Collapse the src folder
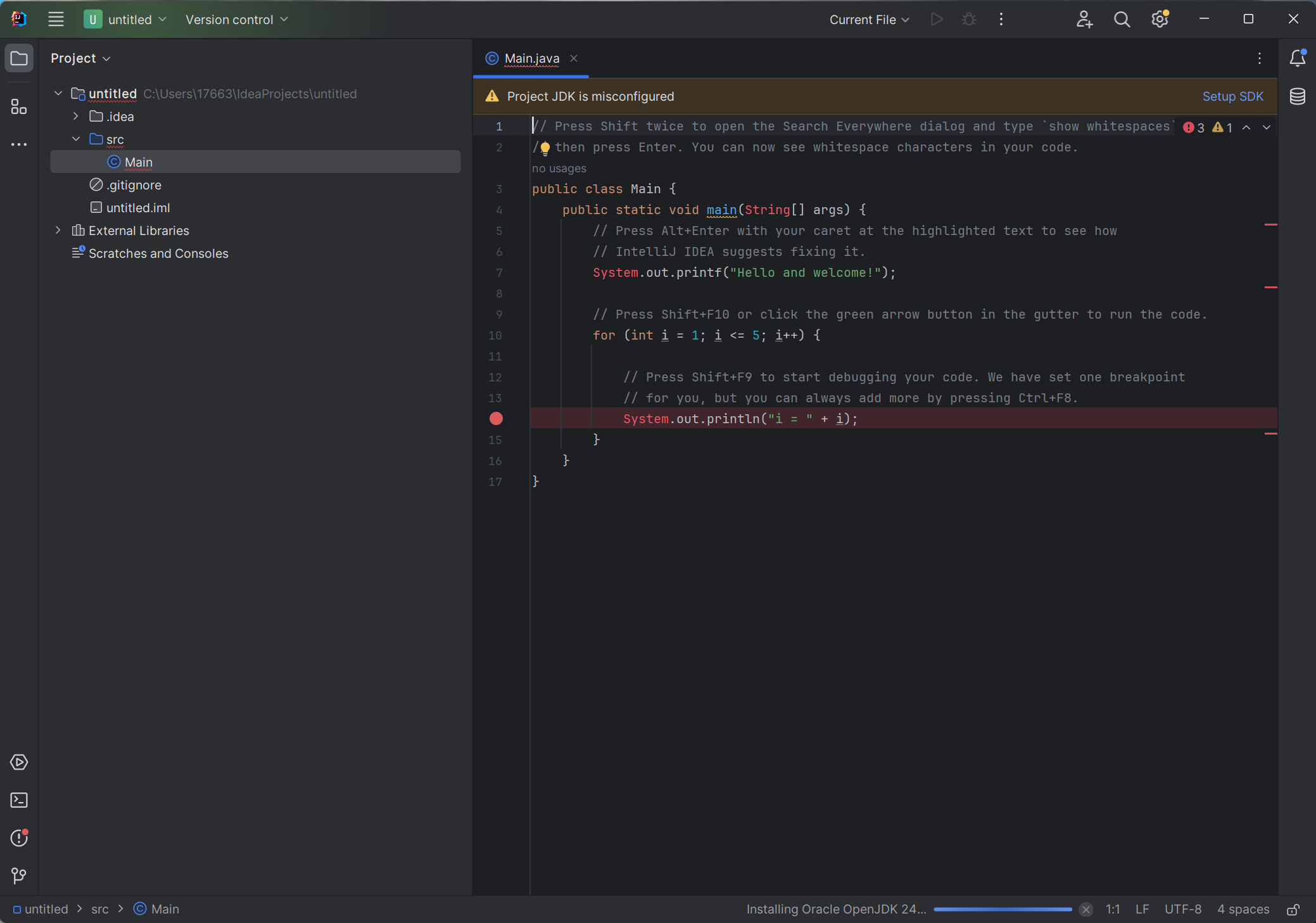The image size is (1316, 923). pos(76,139)
